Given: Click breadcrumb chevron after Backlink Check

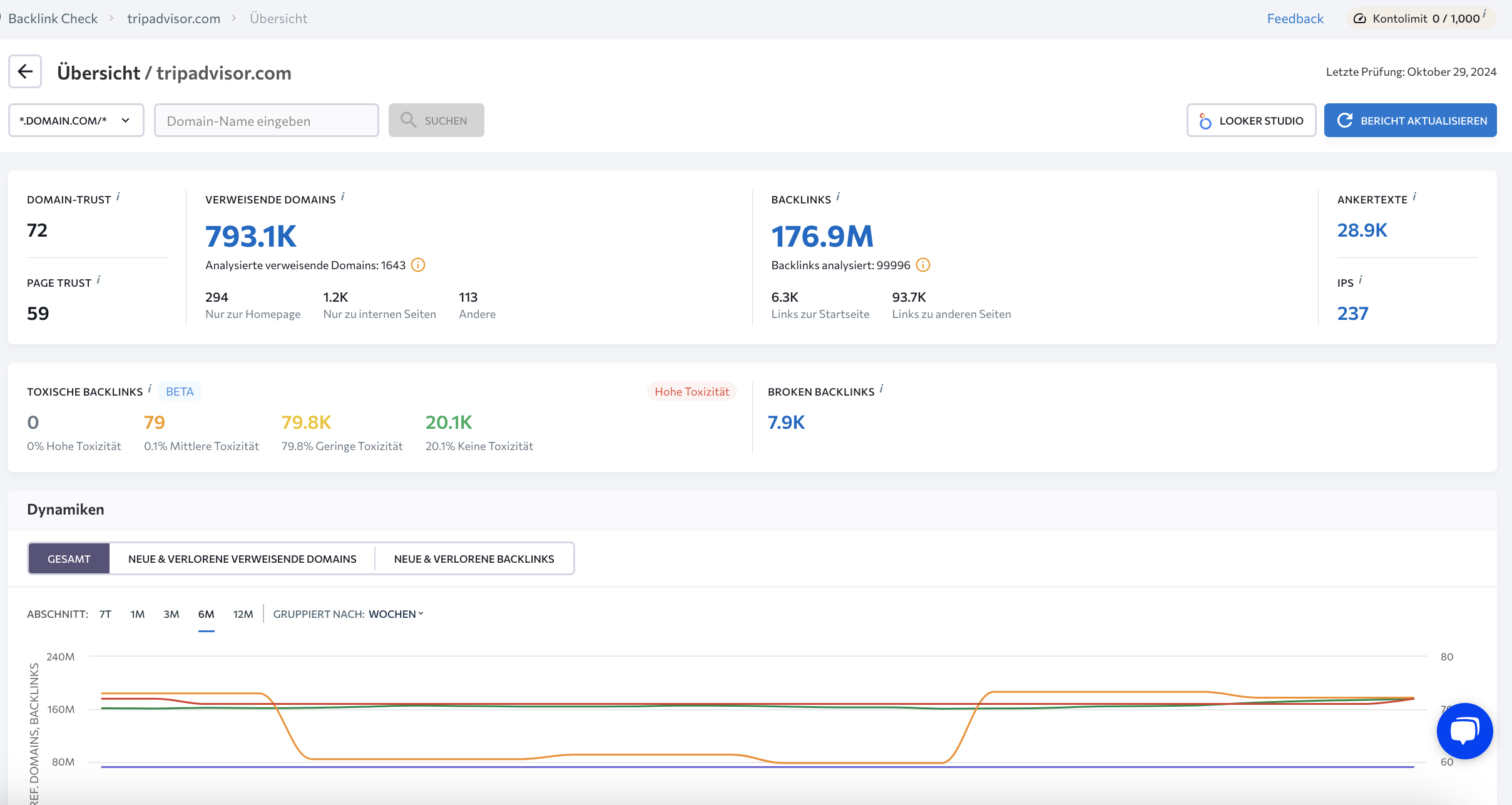Looking at the screenshot, I should coord(111,18).
